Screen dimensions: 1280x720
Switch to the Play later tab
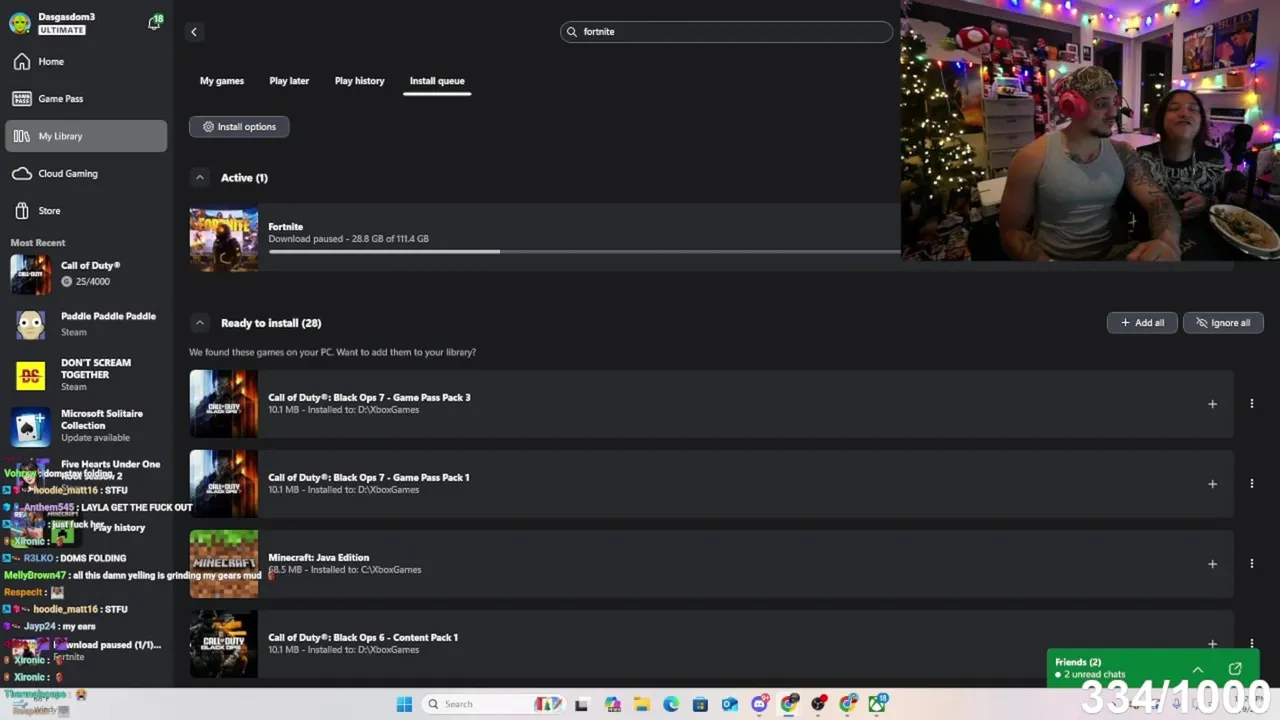pos(289,81)
